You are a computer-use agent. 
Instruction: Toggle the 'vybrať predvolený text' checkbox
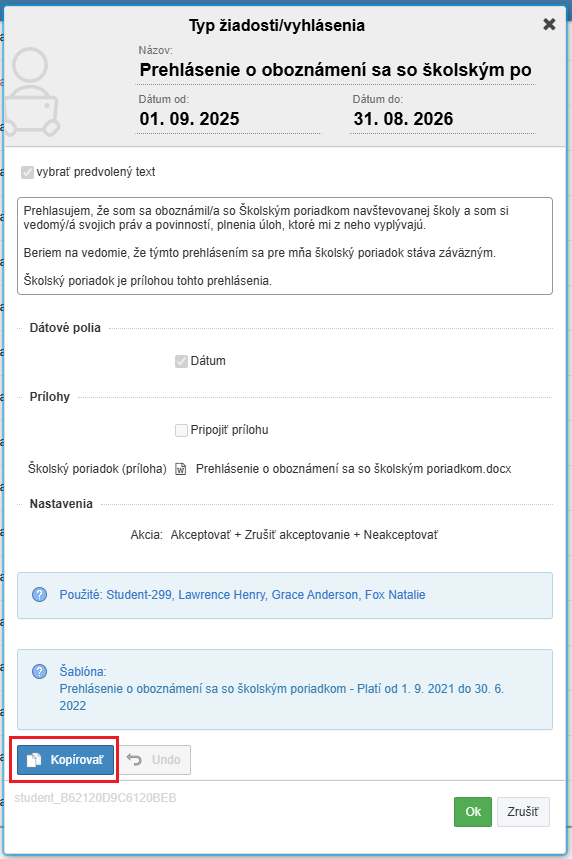coord(27,172)
